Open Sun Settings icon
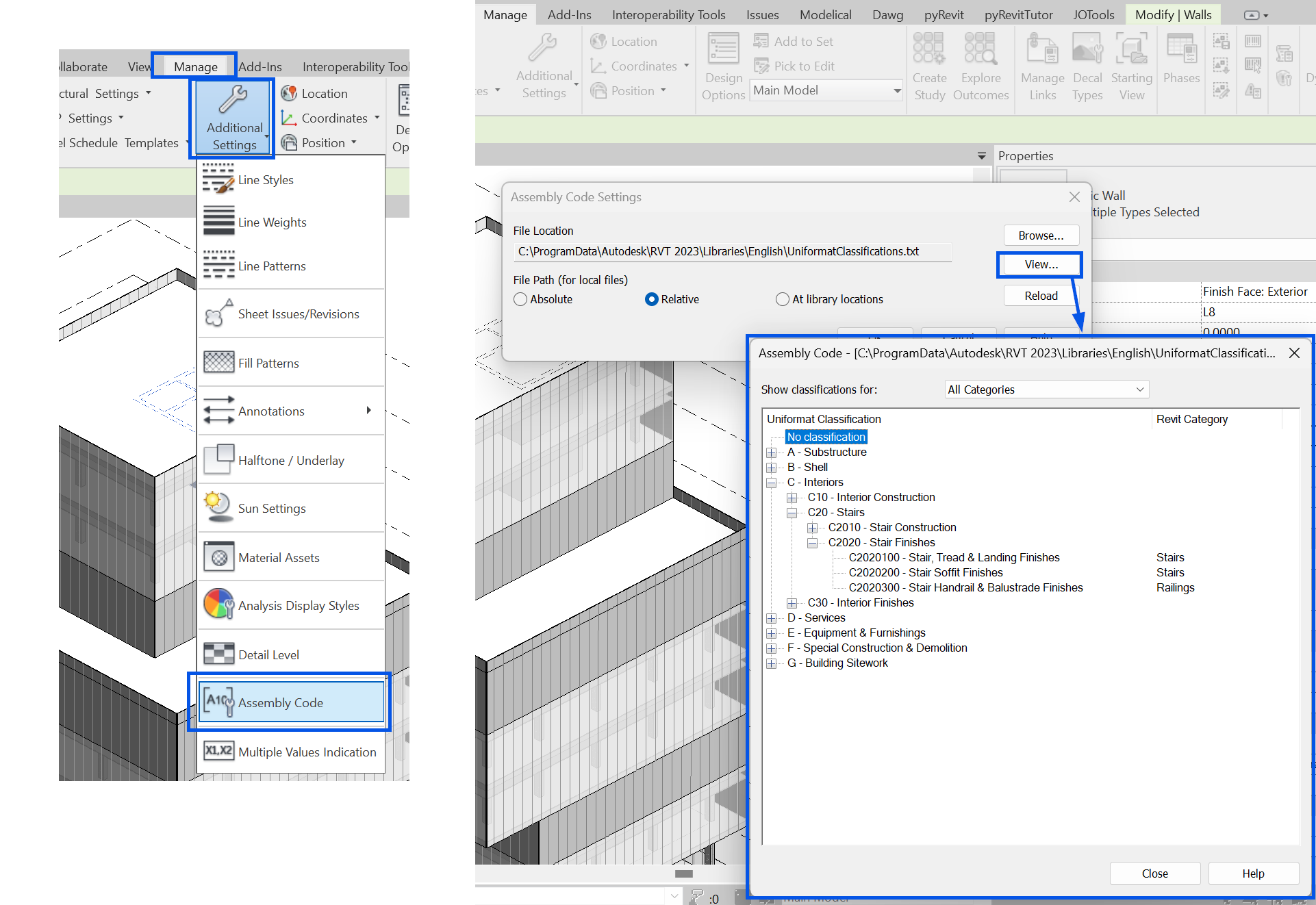 218,508
